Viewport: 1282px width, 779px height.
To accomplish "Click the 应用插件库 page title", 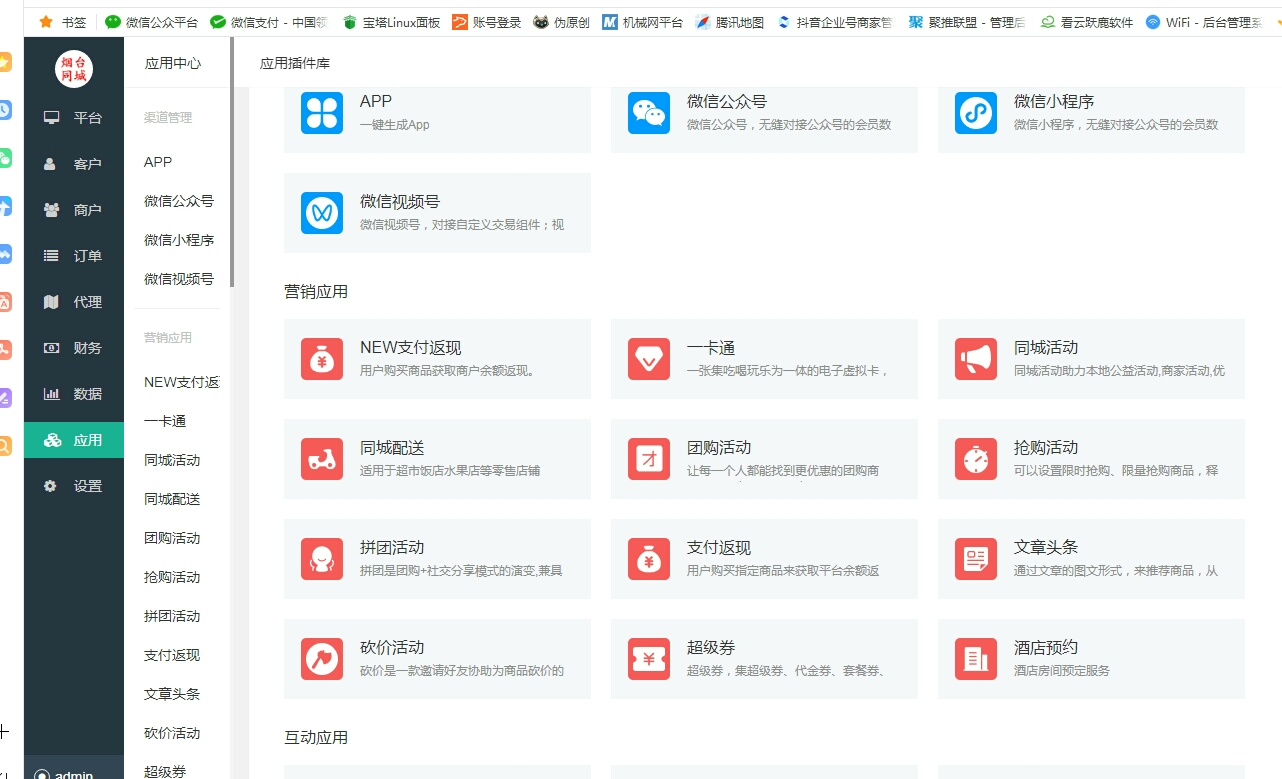I will pyautogui.click(x=295, y=64).
